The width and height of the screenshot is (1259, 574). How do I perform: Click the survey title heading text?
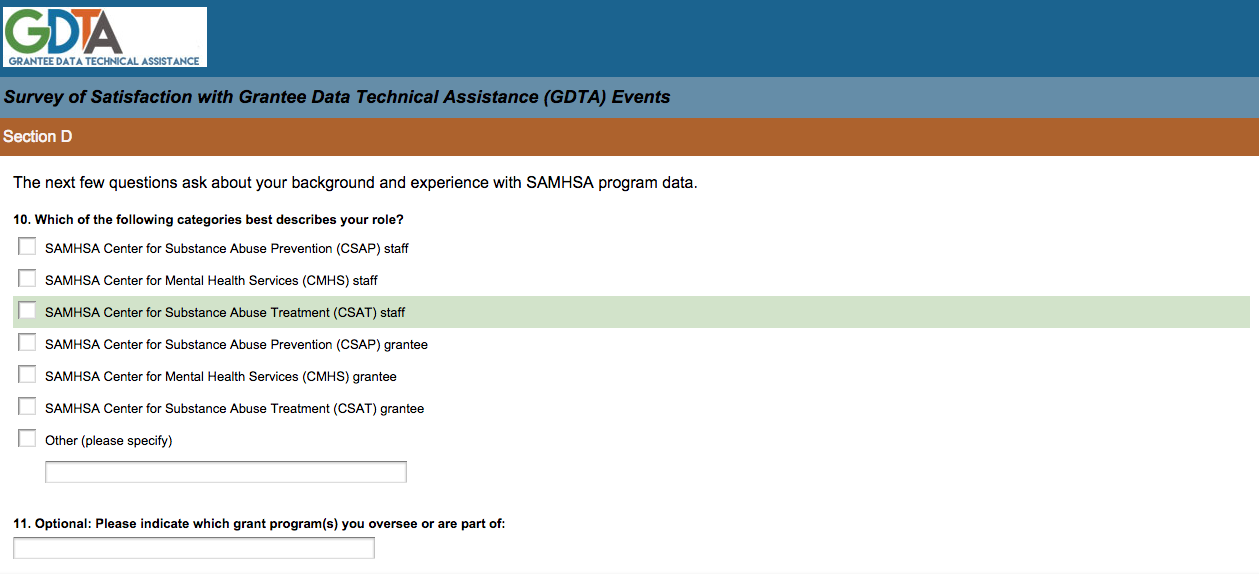tap(337, 97)
